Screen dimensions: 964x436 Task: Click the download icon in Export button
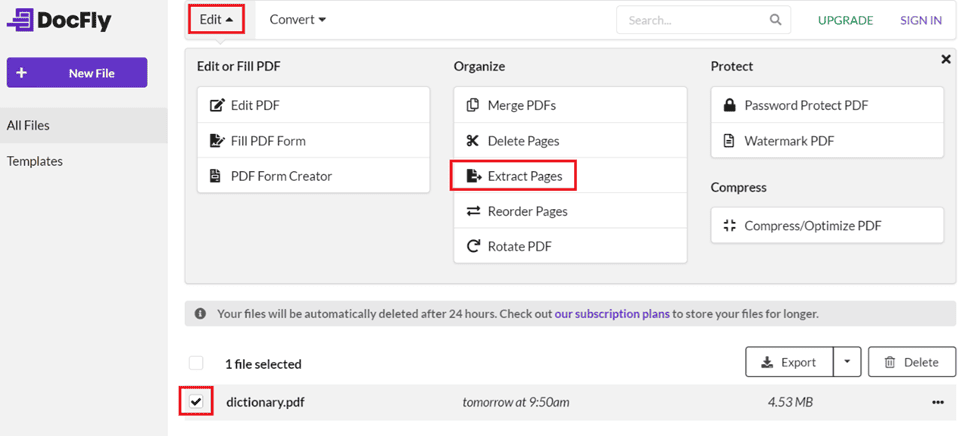click(767, 362)
